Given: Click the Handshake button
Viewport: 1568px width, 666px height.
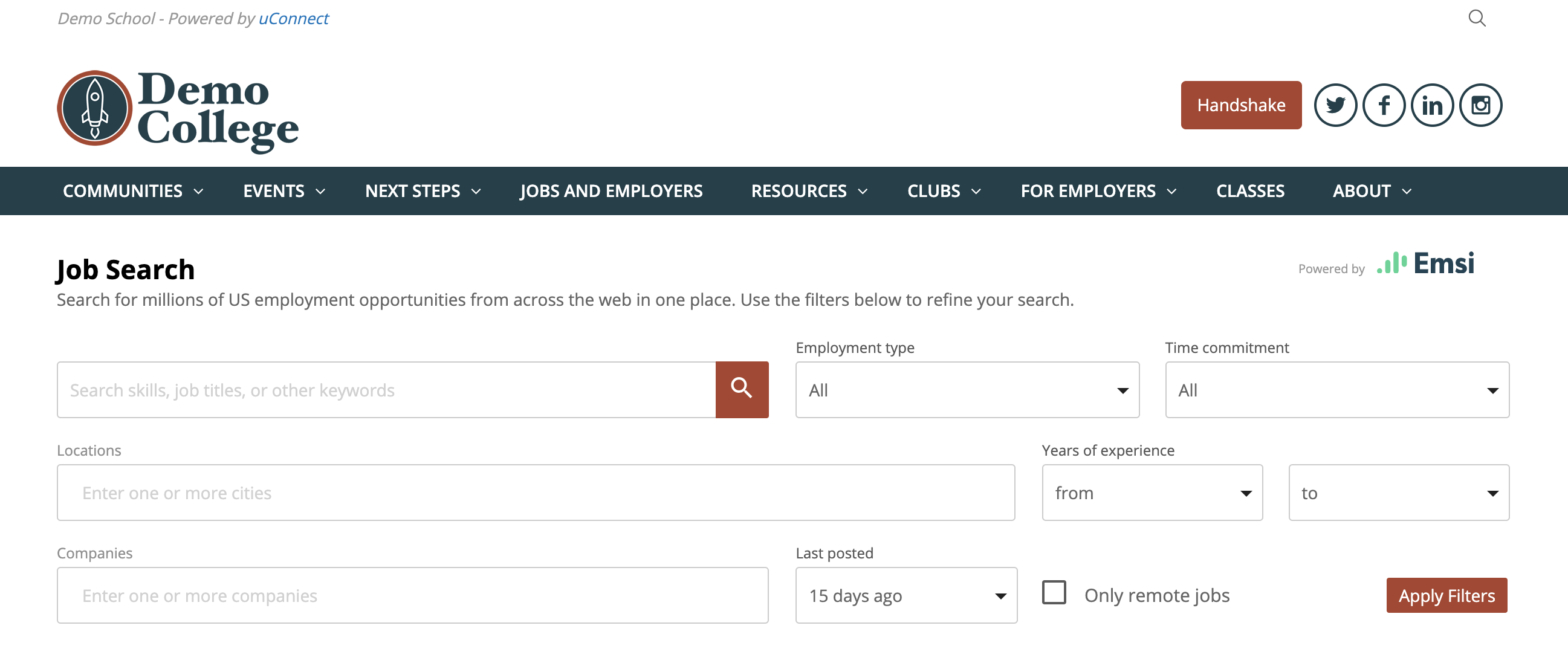Looking at the screenshot, I should pos(1240,105).
